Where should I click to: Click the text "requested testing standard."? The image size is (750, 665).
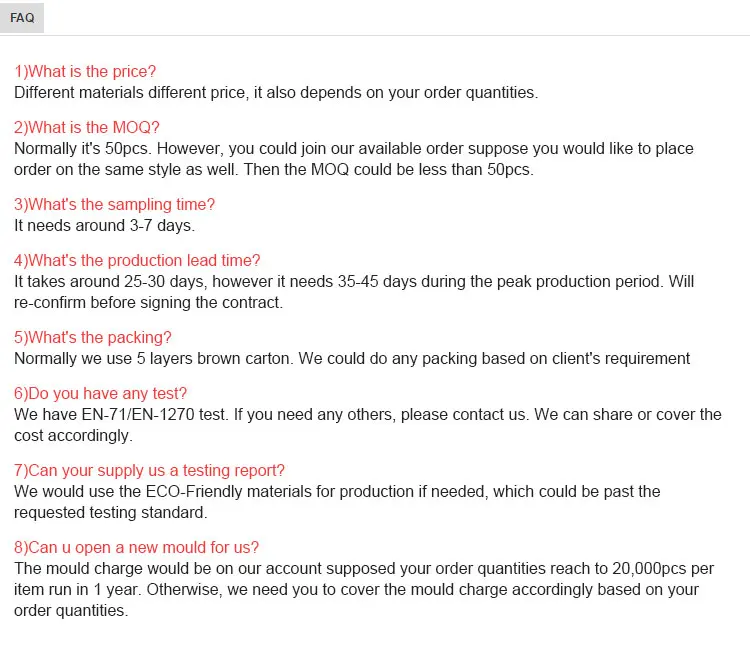tap(110, 513)
